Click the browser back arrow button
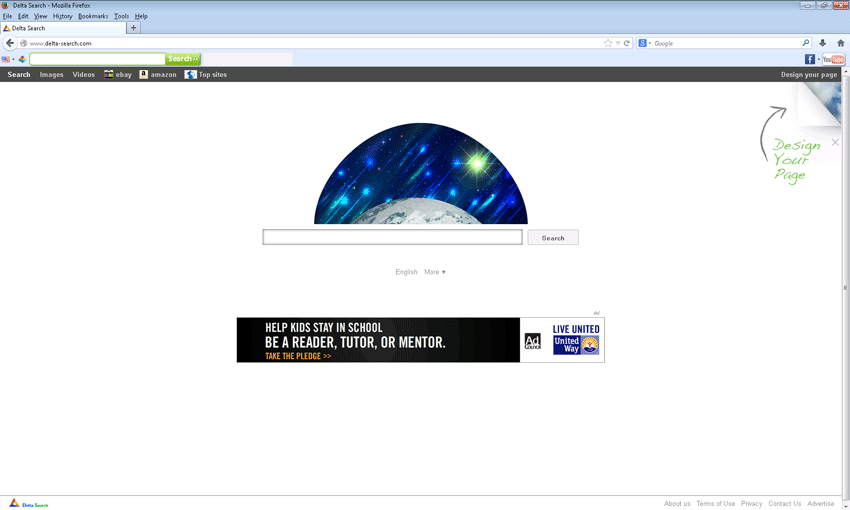Viewport: 850px width, 510px height. pyautogui.click(x=10, y=43)
